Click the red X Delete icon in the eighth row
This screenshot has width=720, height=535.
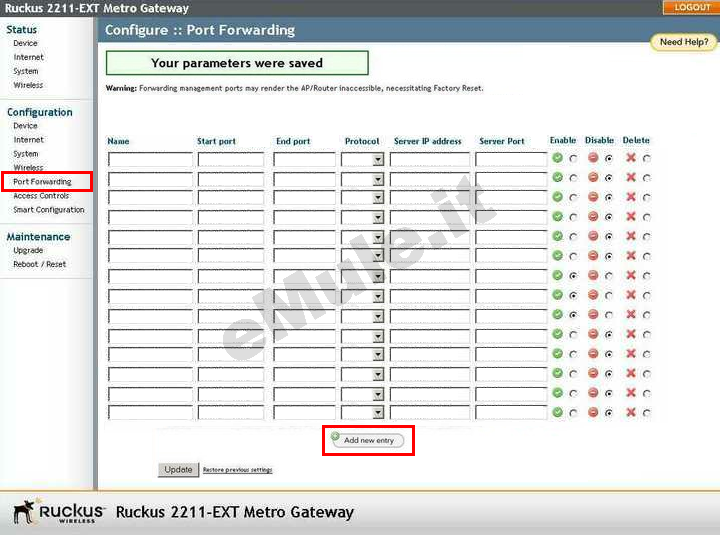point(631,295)
